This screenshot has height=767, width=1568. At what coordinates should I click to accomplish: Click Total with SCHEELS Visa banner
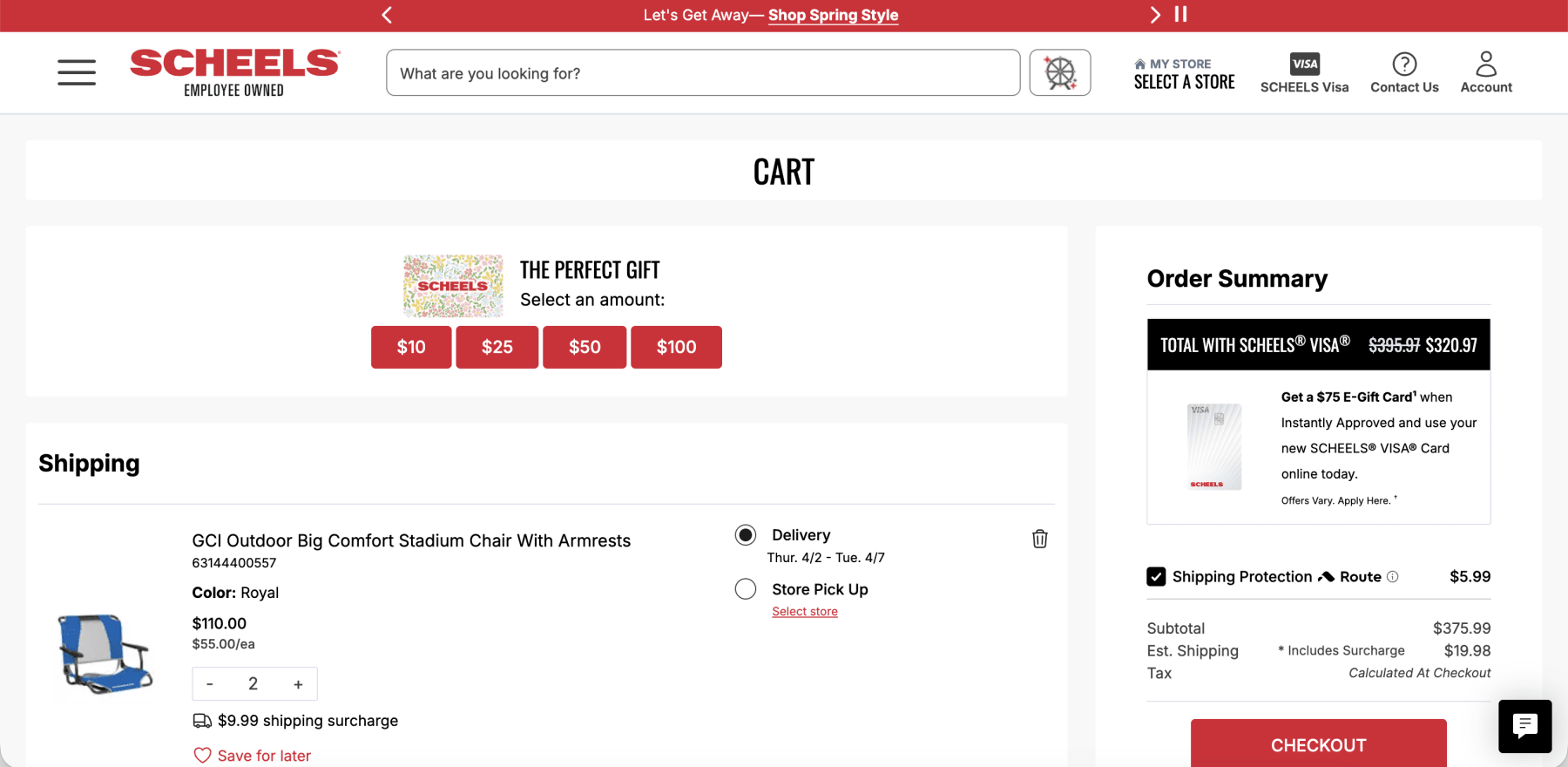click(x=1318, y=344)
